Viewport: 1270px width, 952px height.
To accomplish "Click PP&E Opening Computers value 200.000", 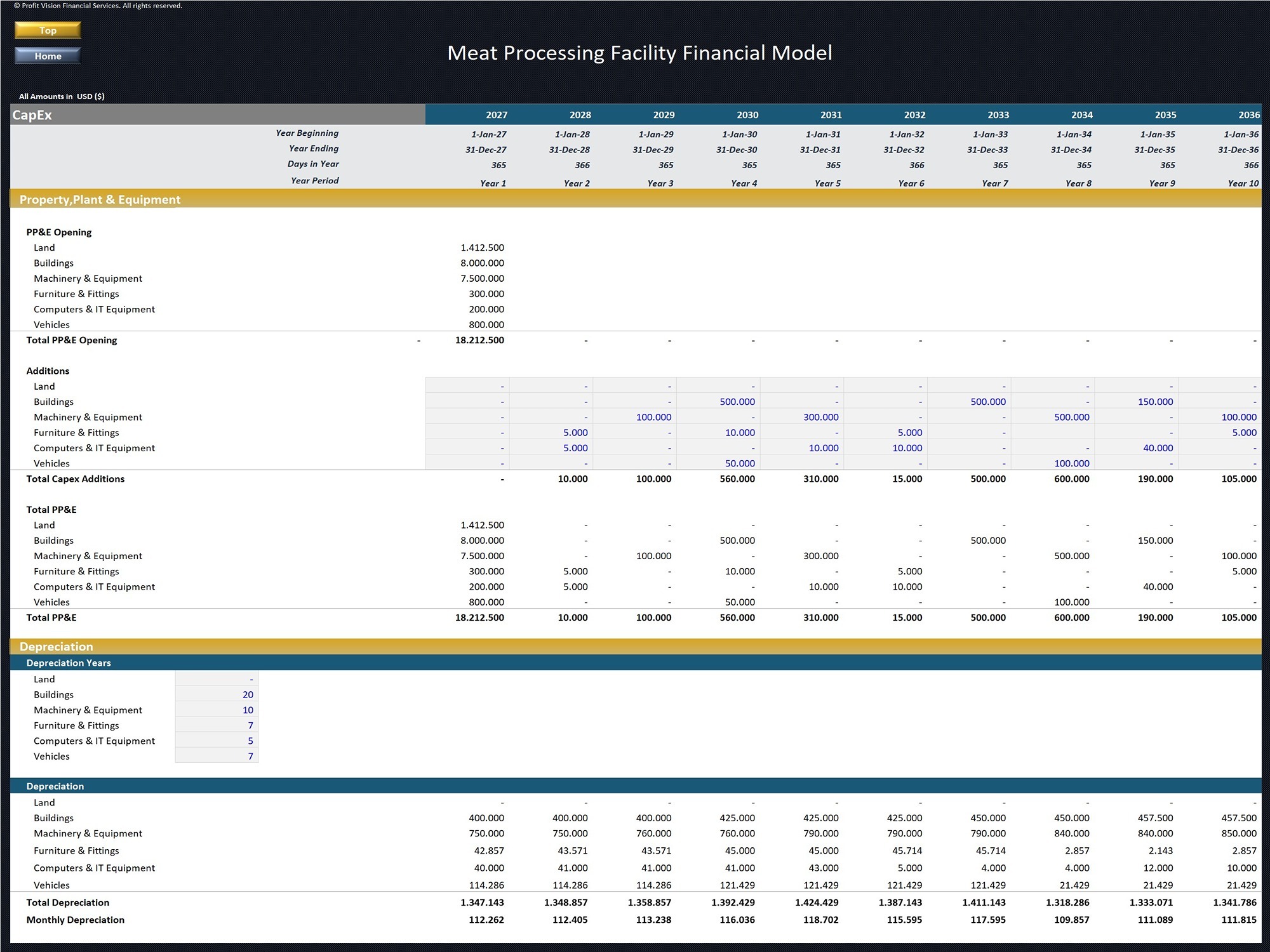I will click(x=486, y=309).
